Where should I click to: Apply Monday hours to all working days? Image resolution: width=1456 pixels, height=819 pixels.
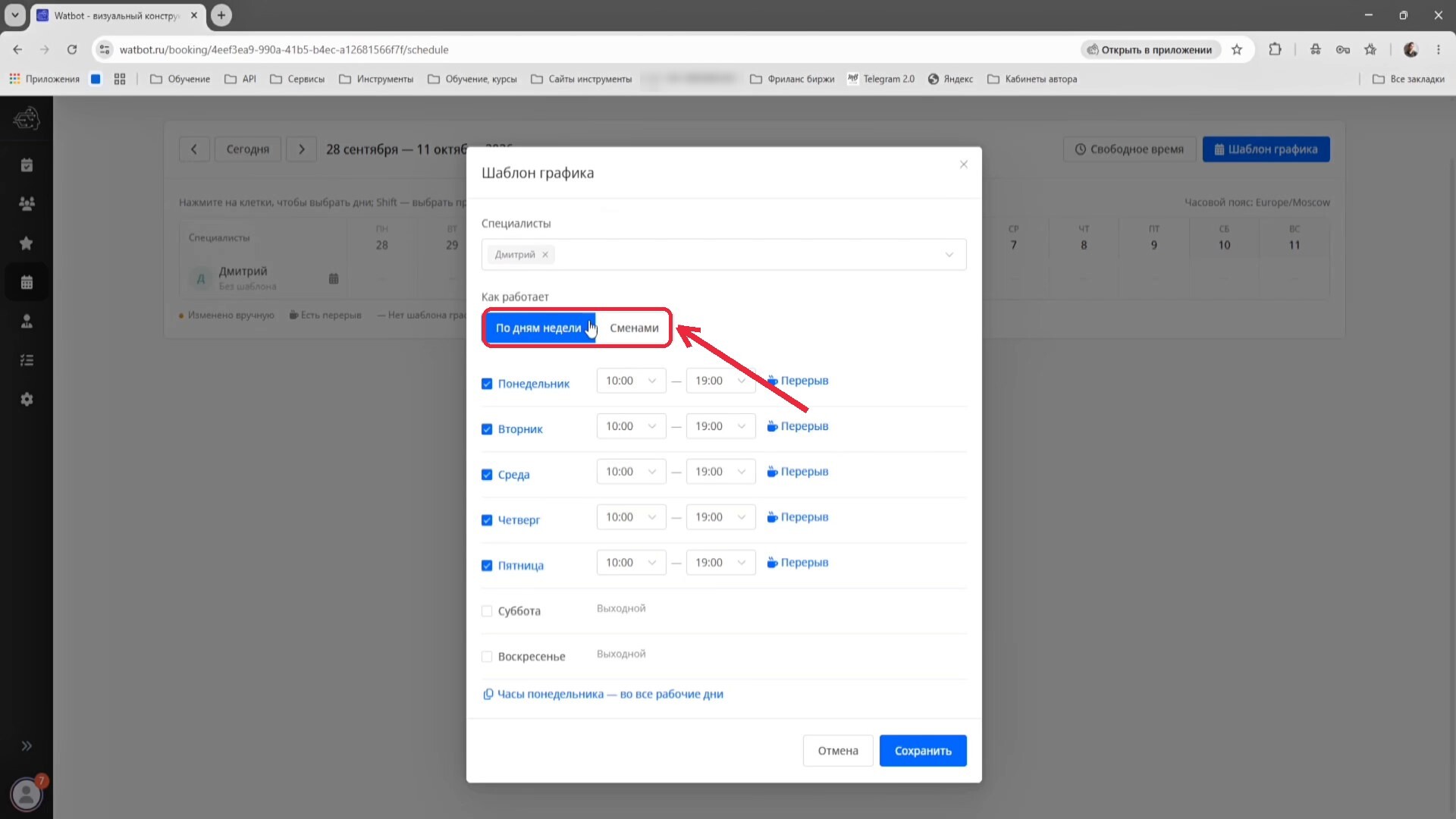604,694
